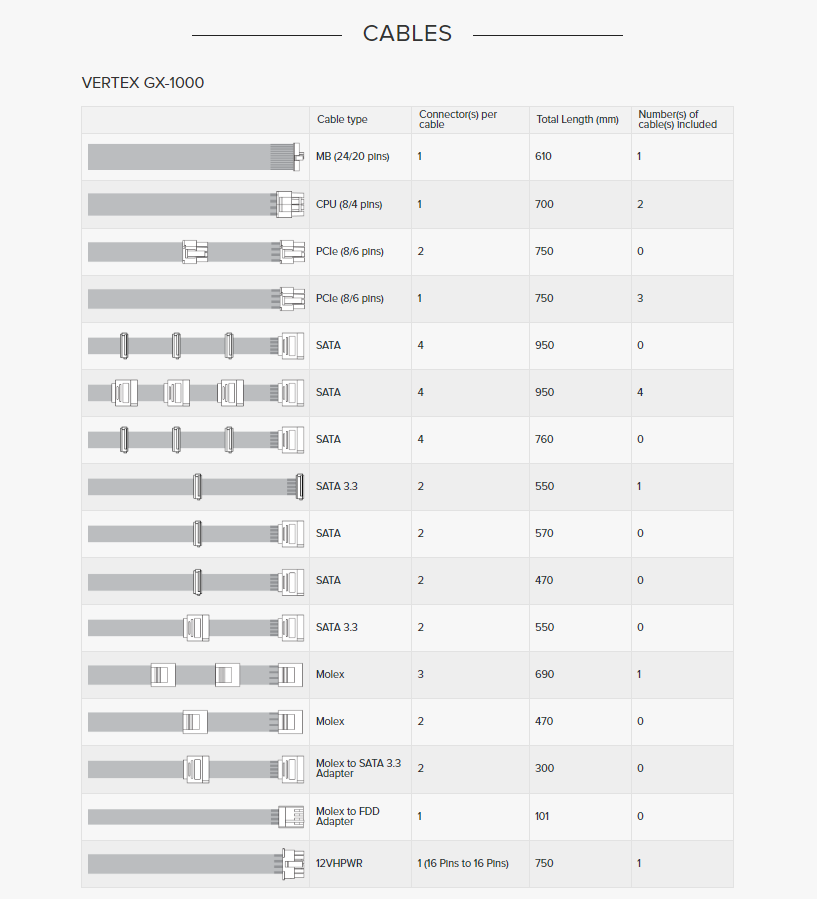The image size is (817, 899).
Task: Click the Molex to SATA 3.3 Adapter illustration
Action: click(x=195, y=769)
